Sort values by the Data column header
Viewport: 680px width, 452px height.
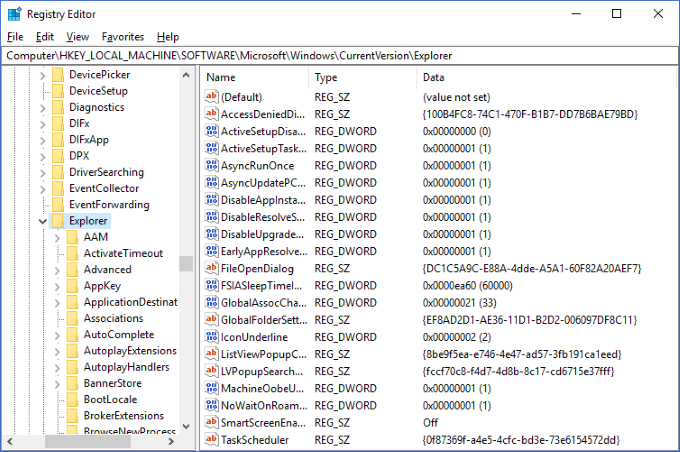pos(546,78)
